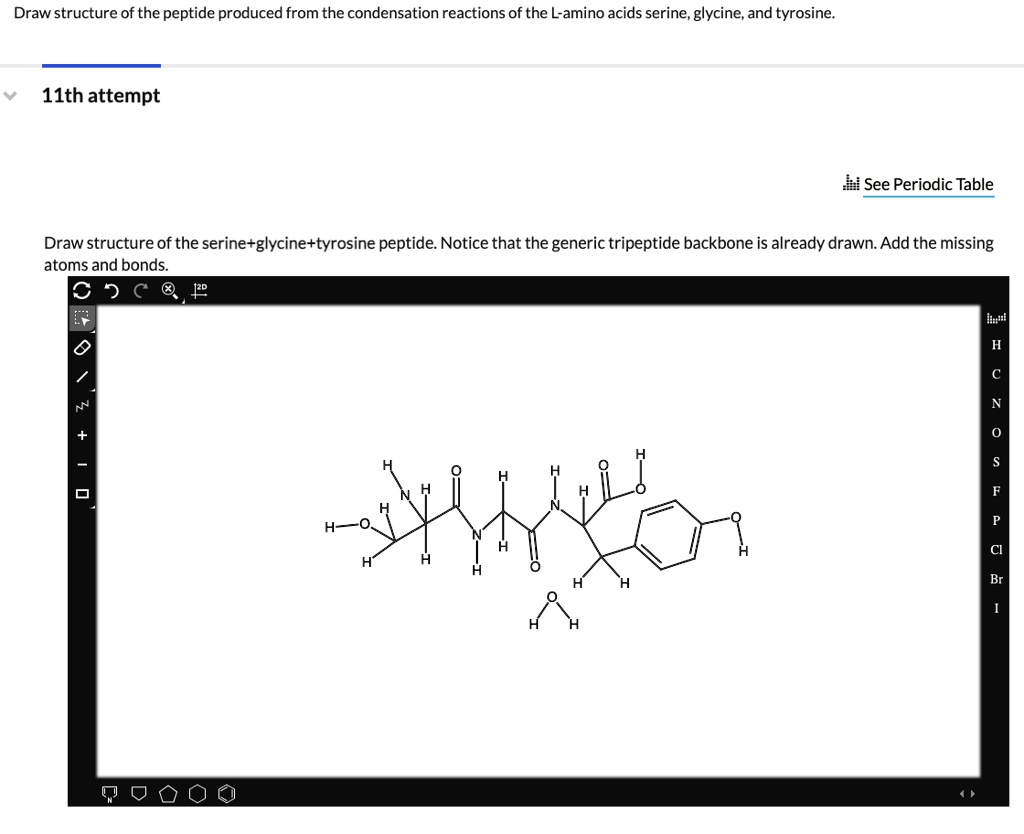This screenshot has width=1024, height=834.
Task: Select nitrogen in the right element sidebar
Action: (995, 403)
